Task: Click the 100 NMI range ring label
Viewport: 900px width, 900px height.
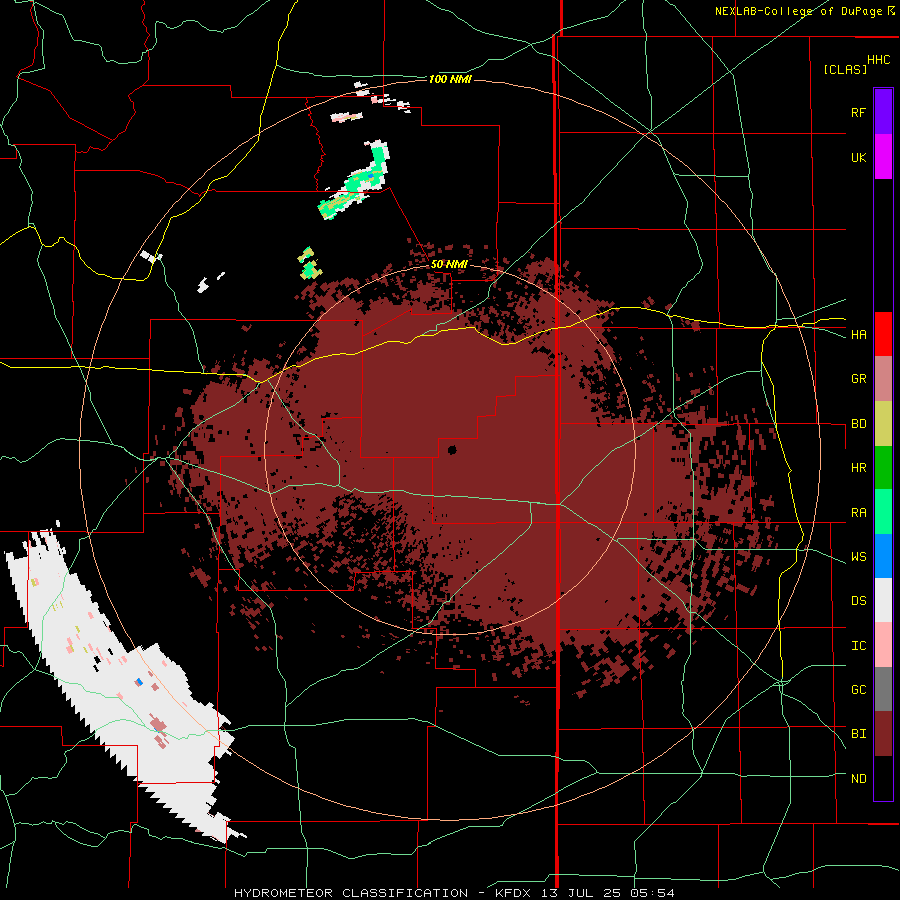Action: pos(450,79)
